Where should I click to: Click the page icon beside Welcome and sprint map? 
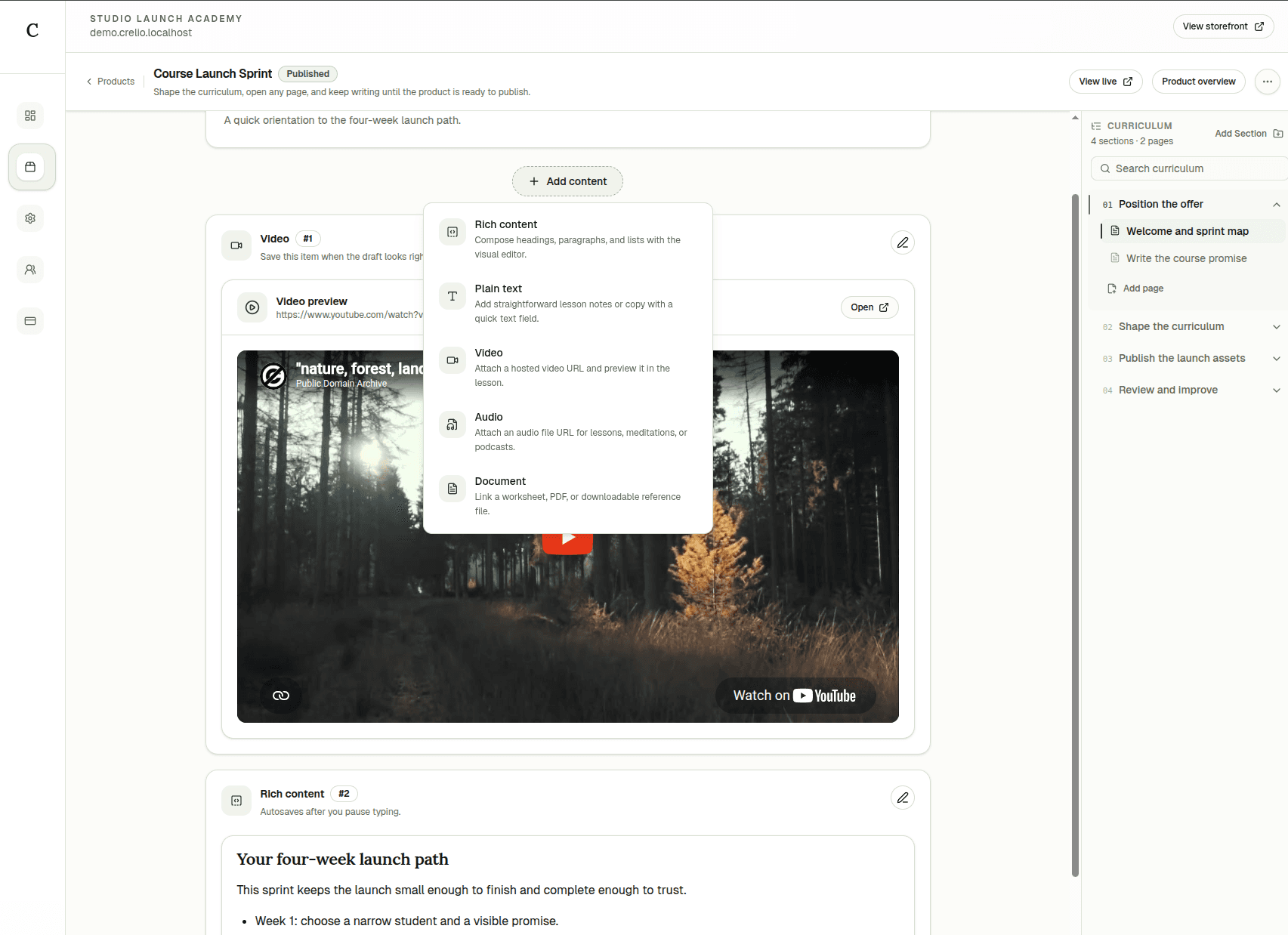point(1115,230)
